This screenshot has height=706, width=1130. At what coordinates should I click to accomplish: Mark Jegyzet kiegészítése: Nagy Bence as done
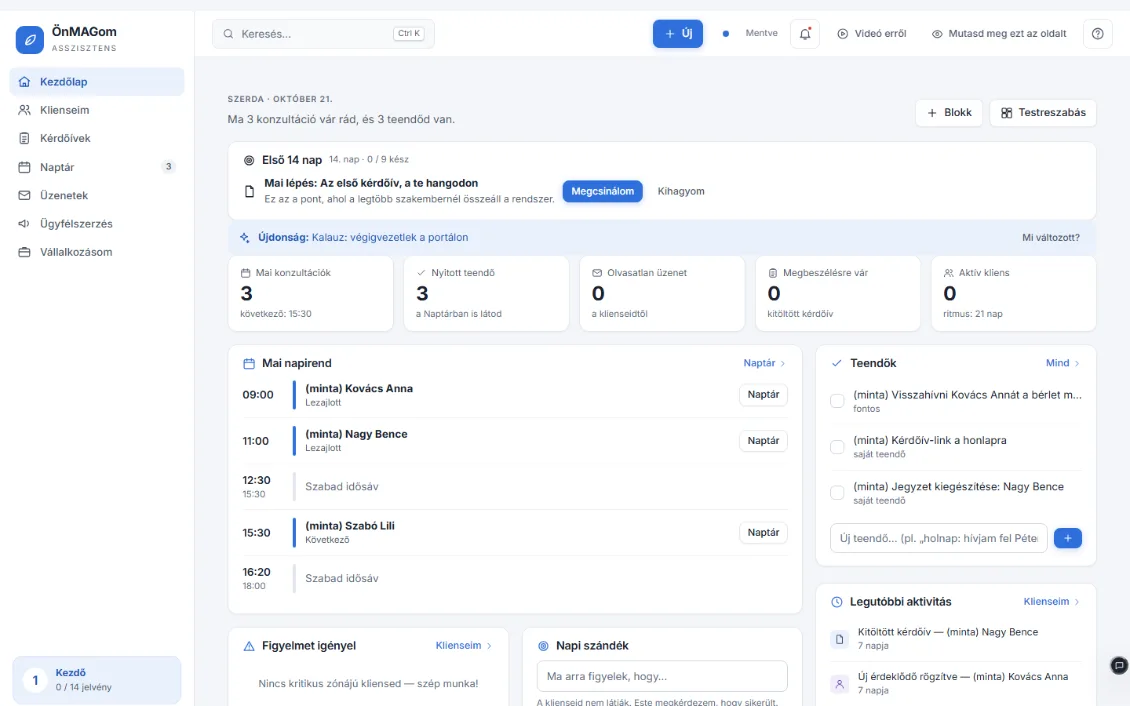[x=837, y=493]
